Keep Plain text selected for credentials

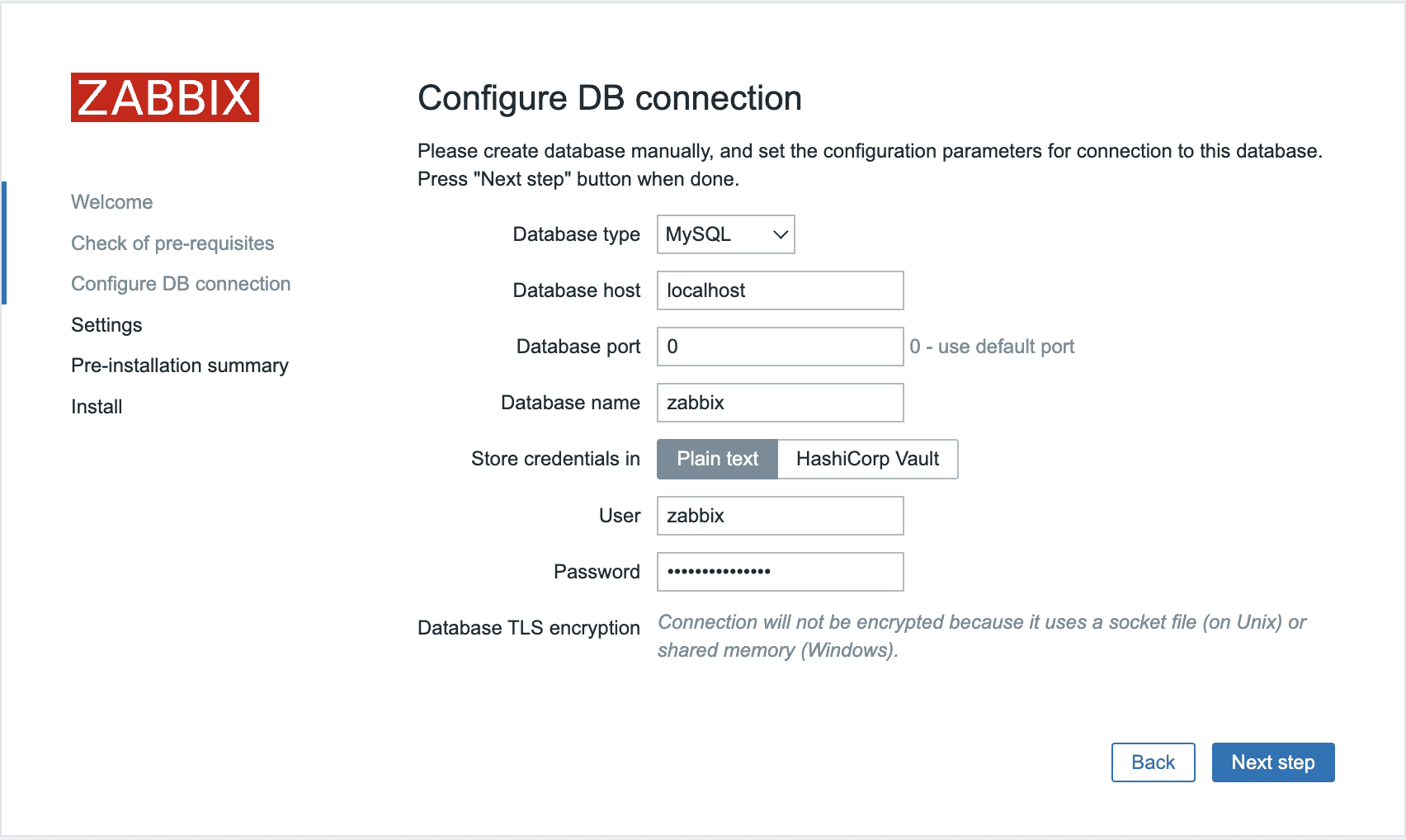716,459
